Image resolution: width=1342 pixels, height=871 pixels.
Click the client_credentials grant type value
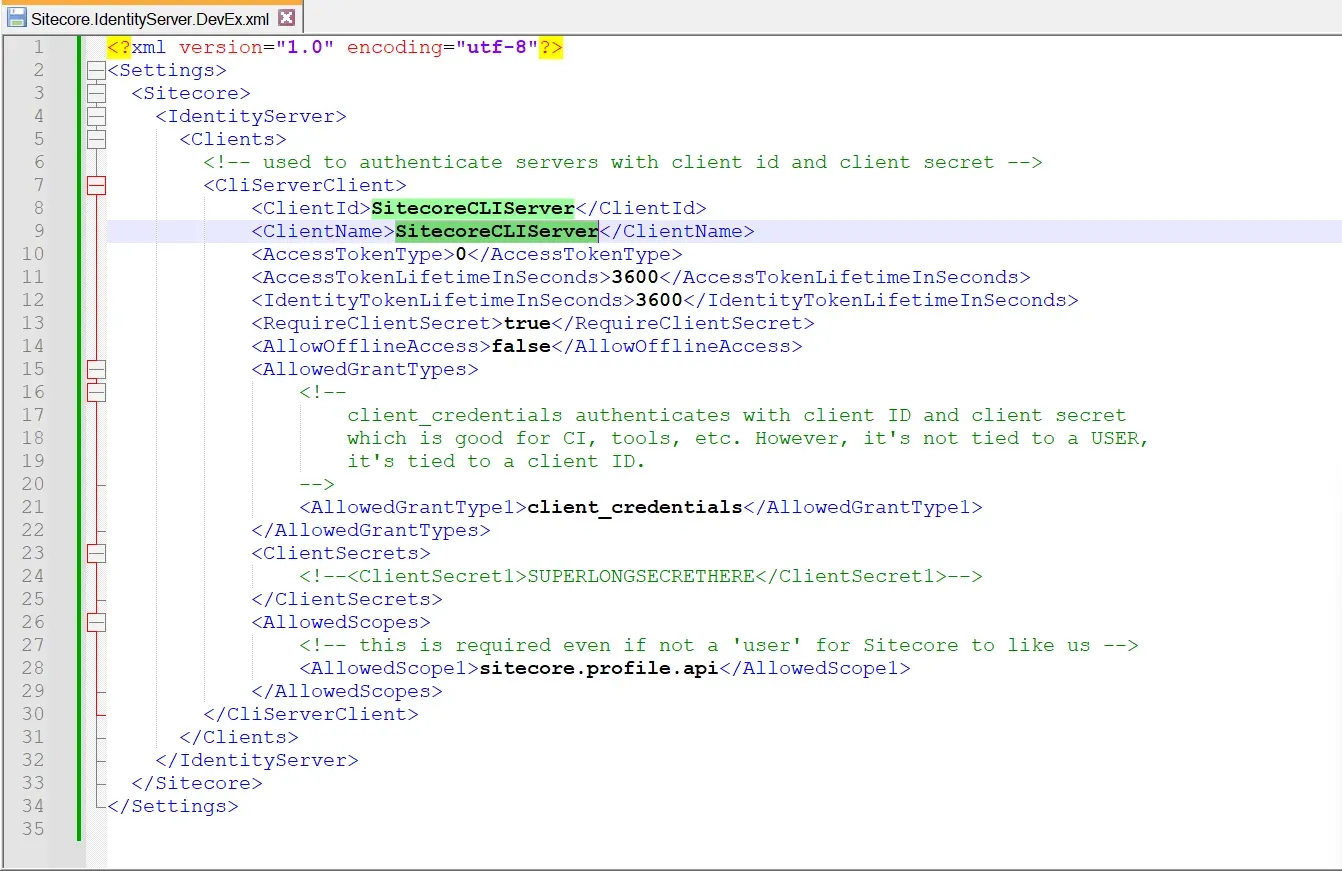pyautogui.click(x=635, y=507)
